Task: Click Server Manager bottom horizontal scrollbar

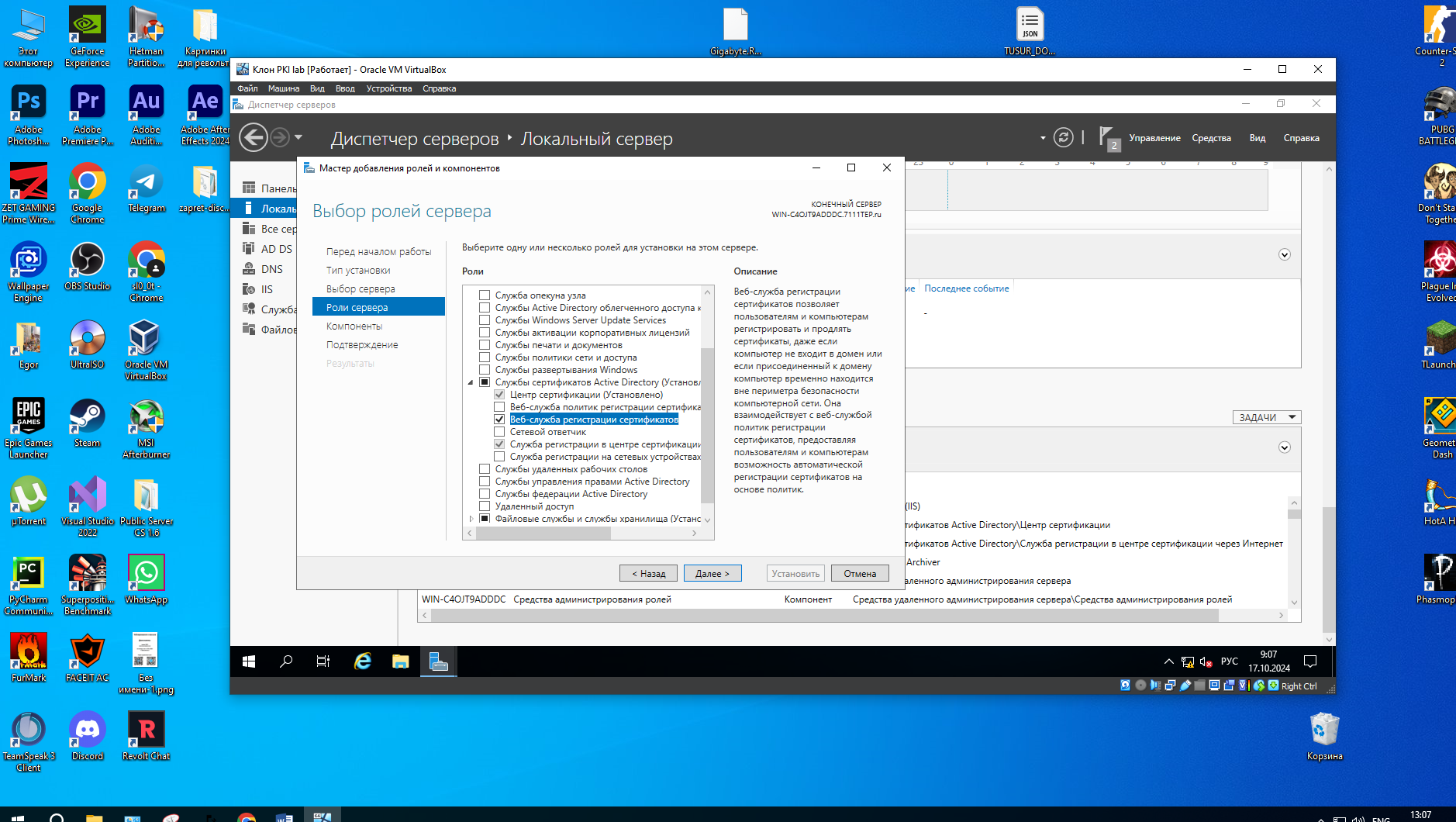Action: (823, 615)
